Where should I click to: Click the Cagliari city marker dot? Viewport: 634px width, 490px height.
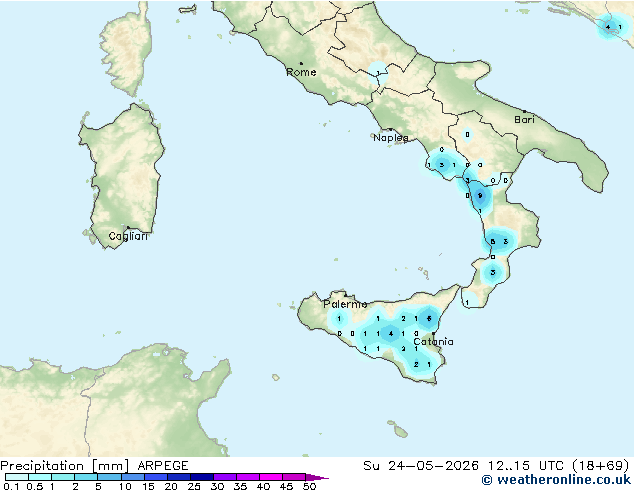[x=128, y=228]
